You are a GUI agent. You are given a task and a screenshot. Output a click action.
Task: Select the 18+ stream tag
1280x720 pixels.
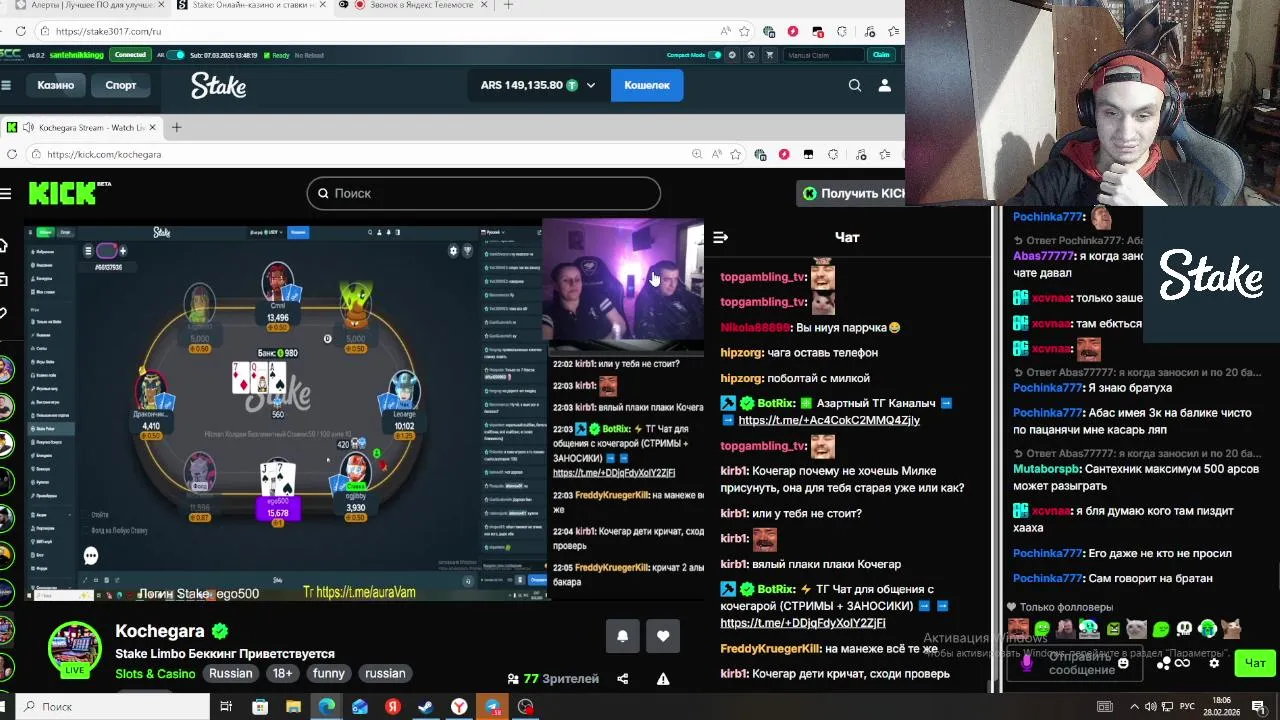[x=283, y=674]
